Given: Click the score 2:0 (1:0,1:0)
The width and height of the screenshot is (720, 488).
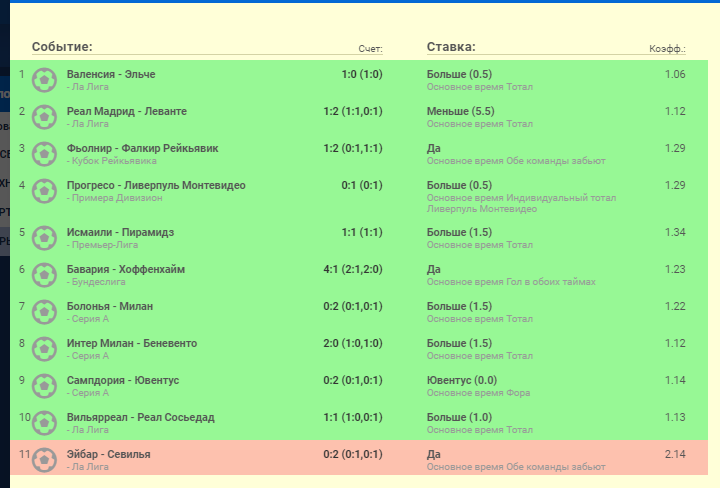Looking at the screenshot, I should click(353, 343).
